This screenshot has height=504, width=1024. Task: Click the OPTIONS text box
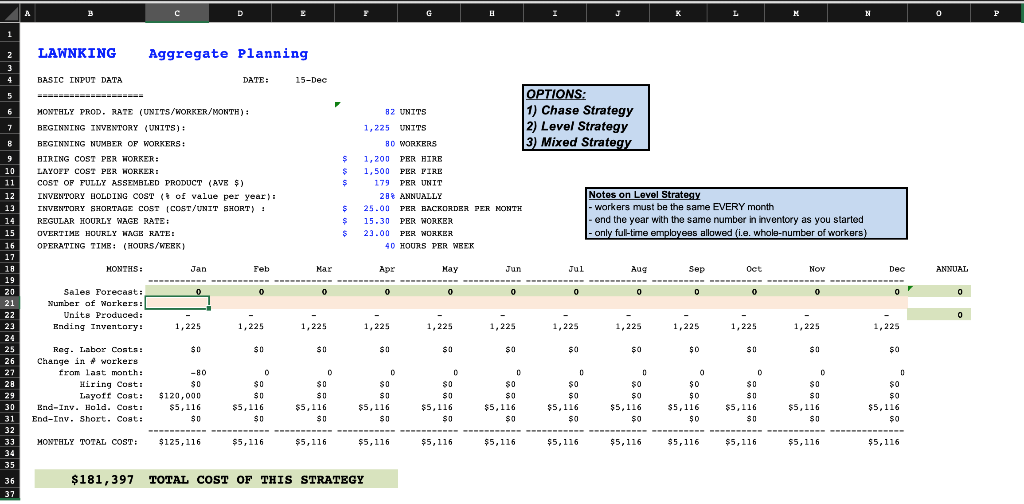point(586,118)
